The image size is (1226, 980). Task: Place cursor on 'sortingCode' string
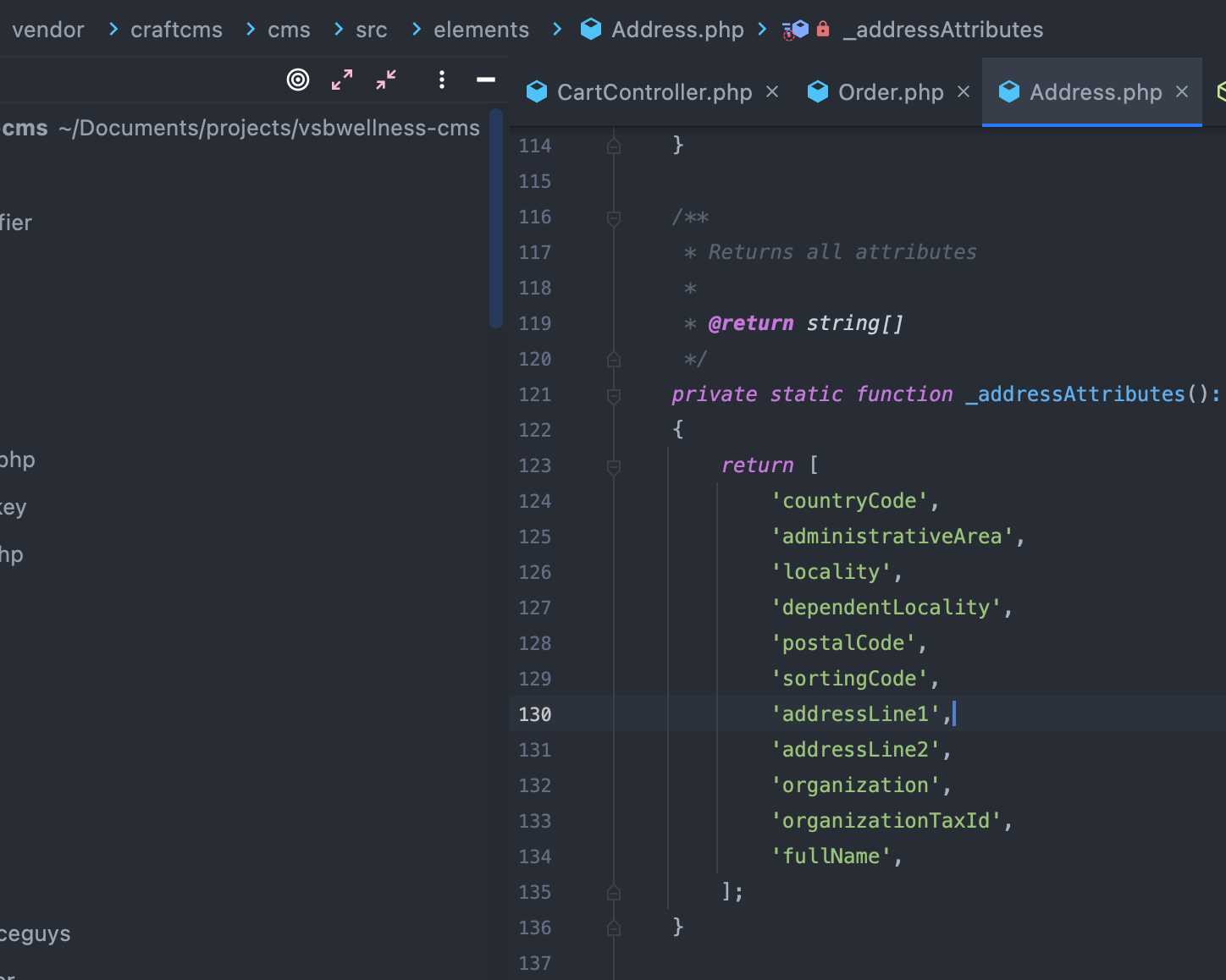tap(849, 679)
